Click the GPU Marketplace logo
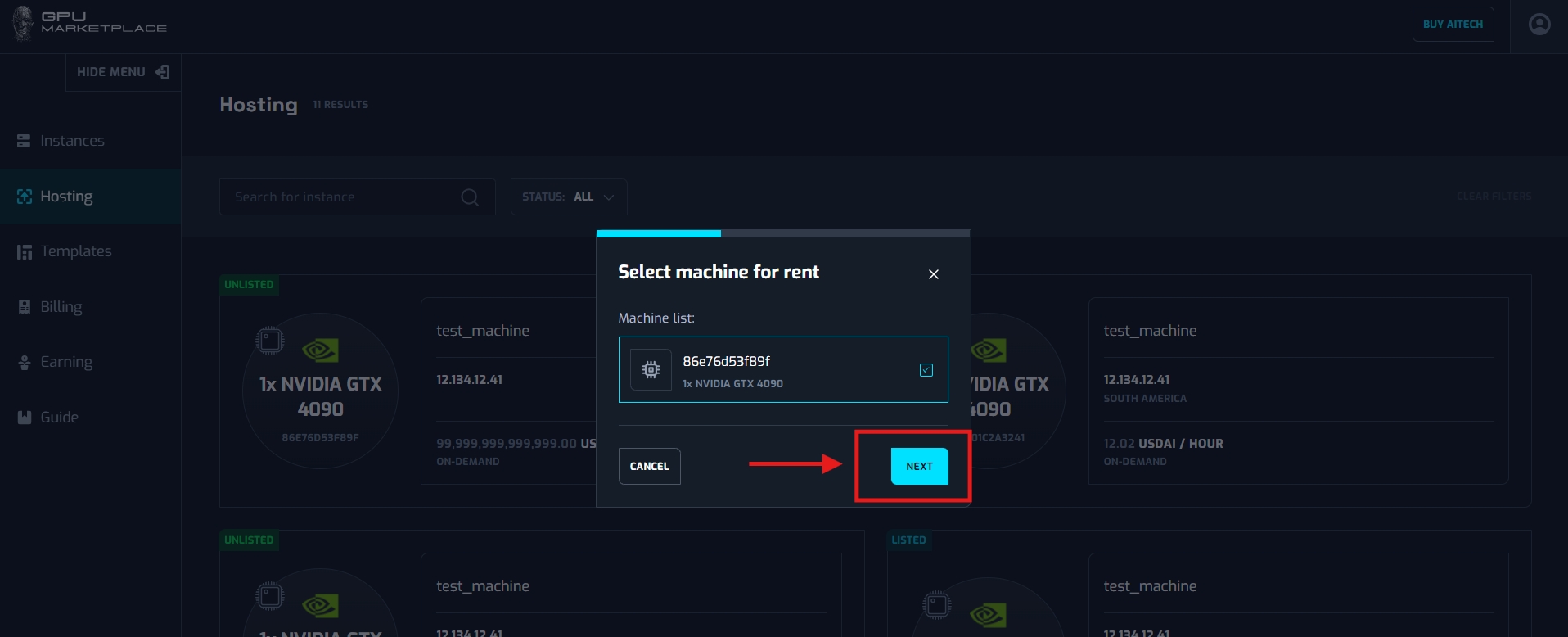Screen dimensions: 1568x637 90,22
